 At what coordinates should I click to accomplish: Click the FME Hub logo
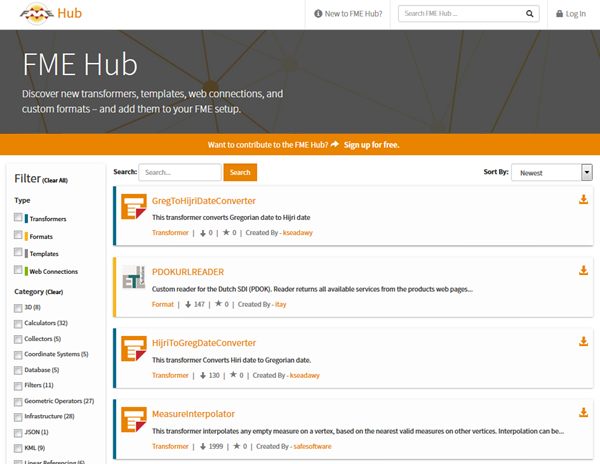51,14
